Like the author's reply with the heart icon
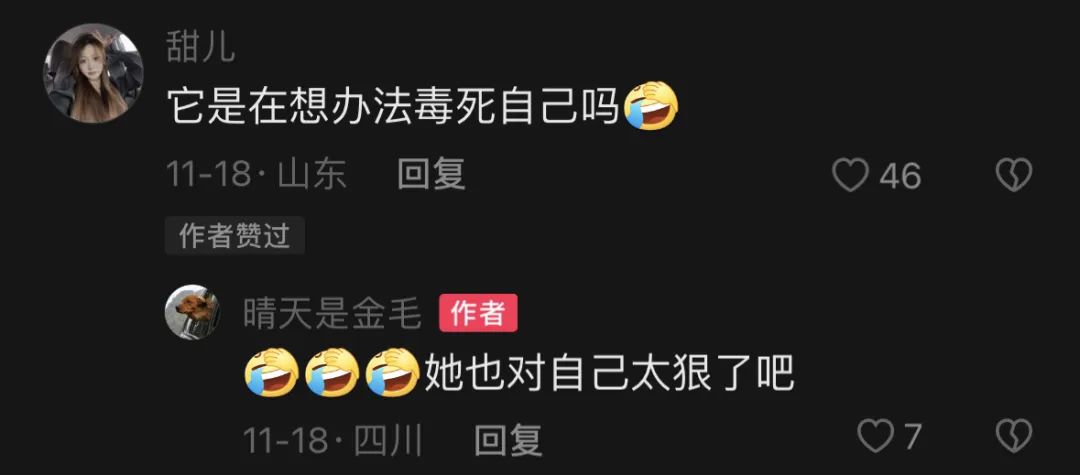The width and height of the screenshot is (1080, 475). (x=875, y=436)
